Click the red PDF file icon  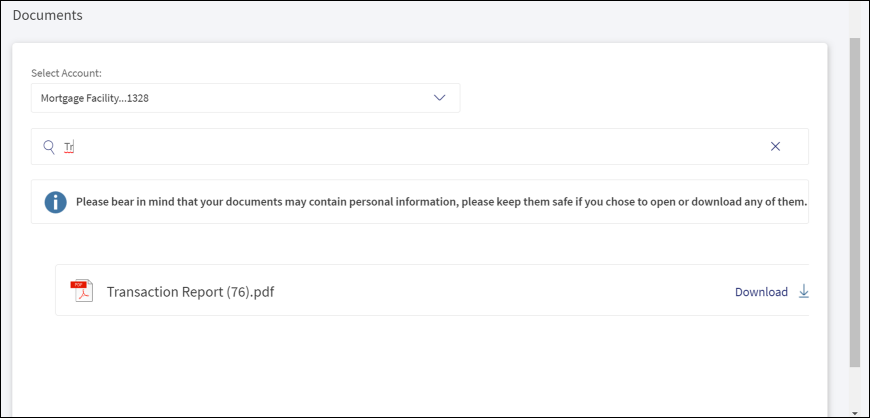82,291
